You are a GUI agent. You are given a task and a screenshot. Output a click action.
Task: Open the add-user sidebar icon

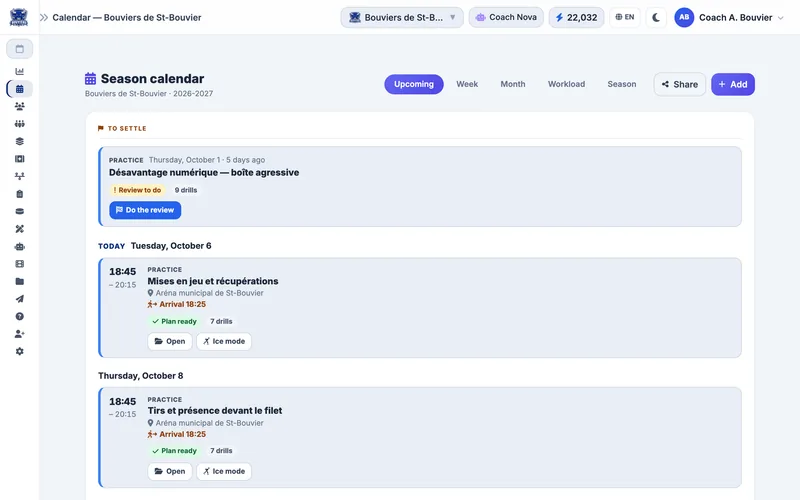[19, 334]
